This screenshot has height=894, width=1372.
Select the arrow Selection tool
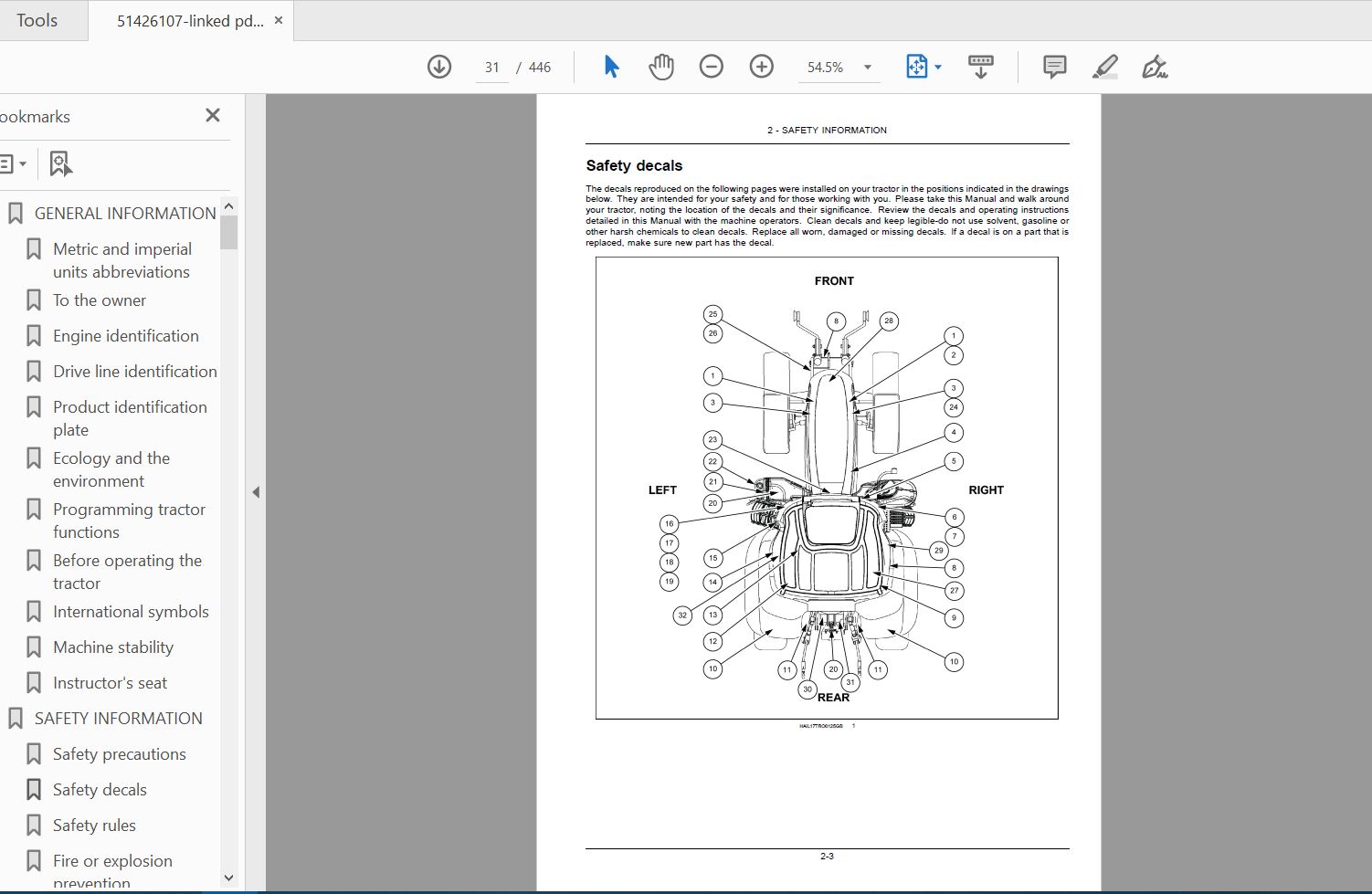pyautogui.click(x=611, y=67)
